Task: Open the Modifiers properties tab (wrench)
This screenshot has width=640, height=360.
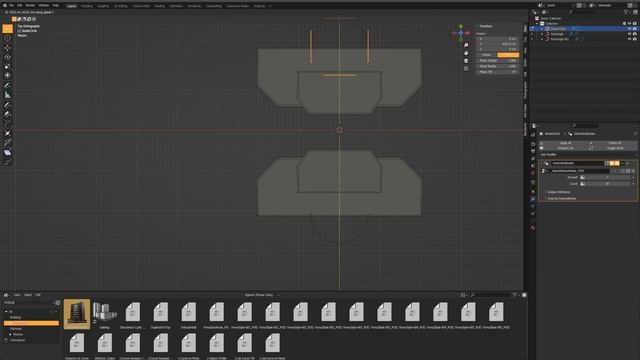Action: tap(533, 199)
